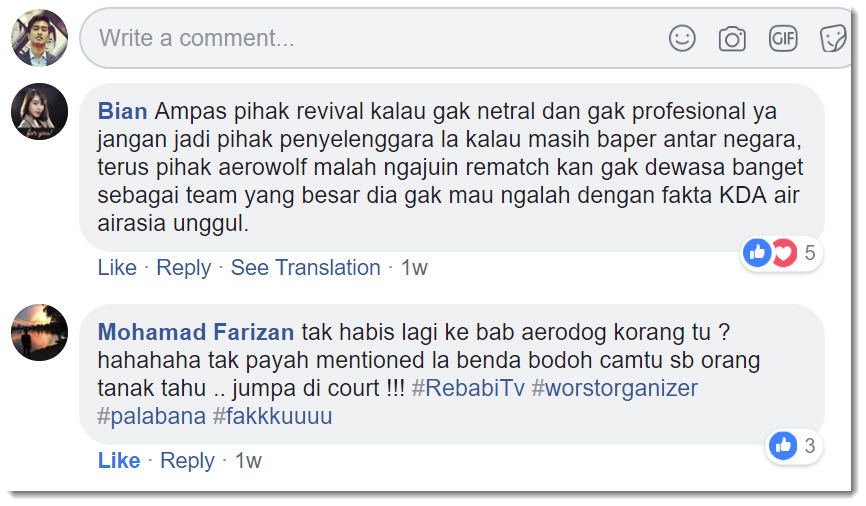866x506 pixels.
Task: Like Bian's comment
Action: click(x=117, y=267)
